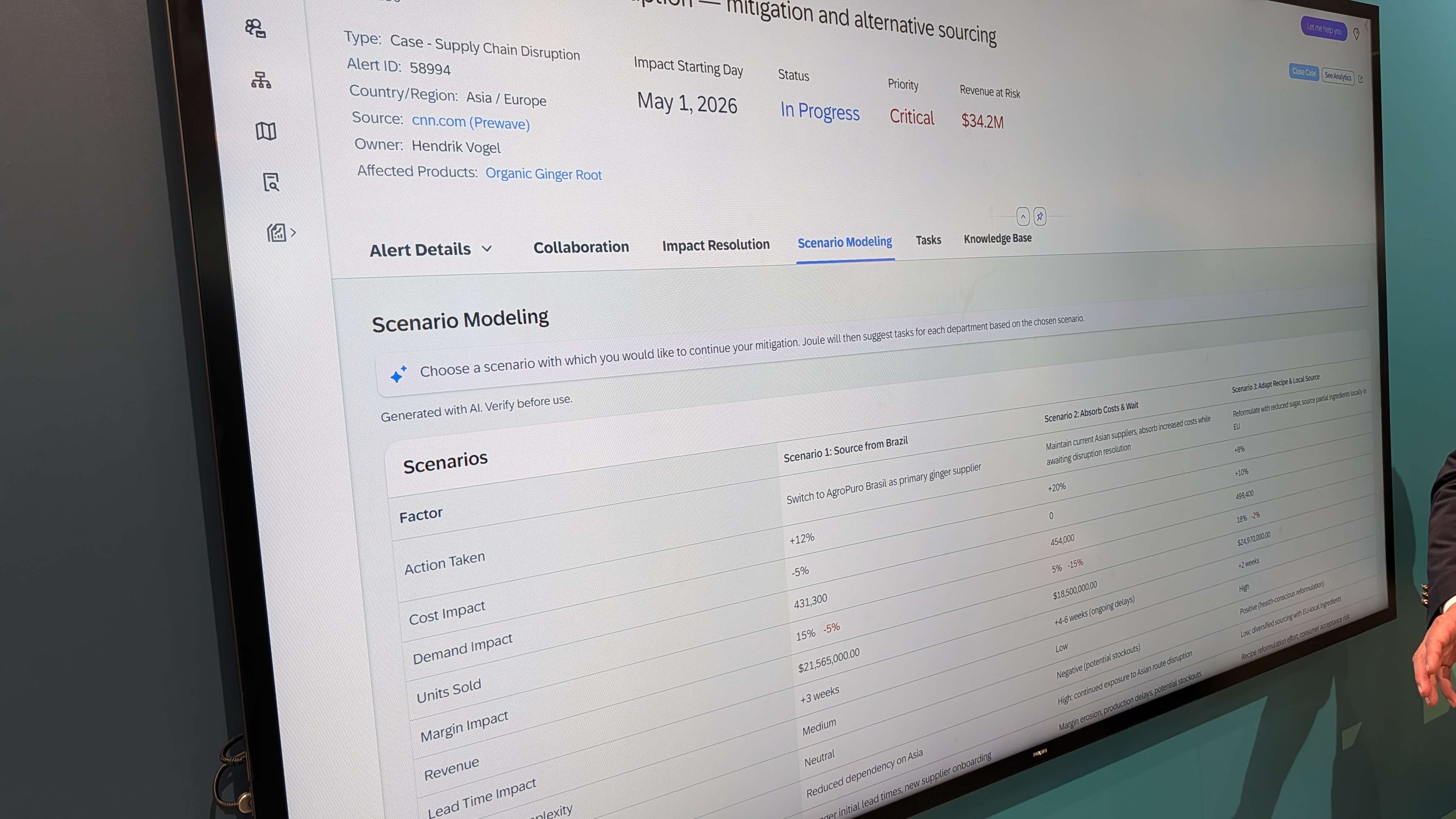Open the Knowledge Base tab
Viewport: 1456px width, 819px height.
click(998, 239)
